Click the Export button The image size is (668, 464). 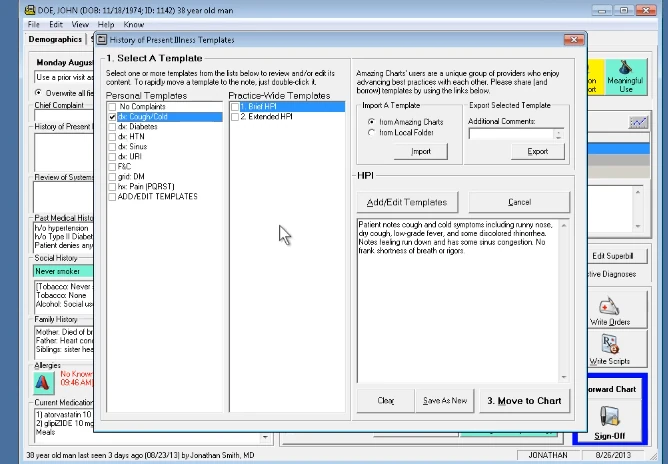coord(538,151)
